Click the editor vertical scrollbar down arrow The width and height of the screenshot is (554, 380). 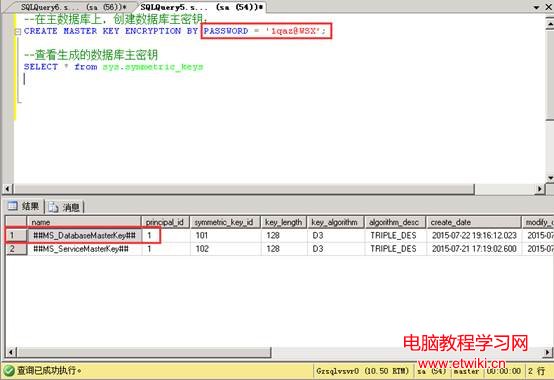tap(550, 178)
